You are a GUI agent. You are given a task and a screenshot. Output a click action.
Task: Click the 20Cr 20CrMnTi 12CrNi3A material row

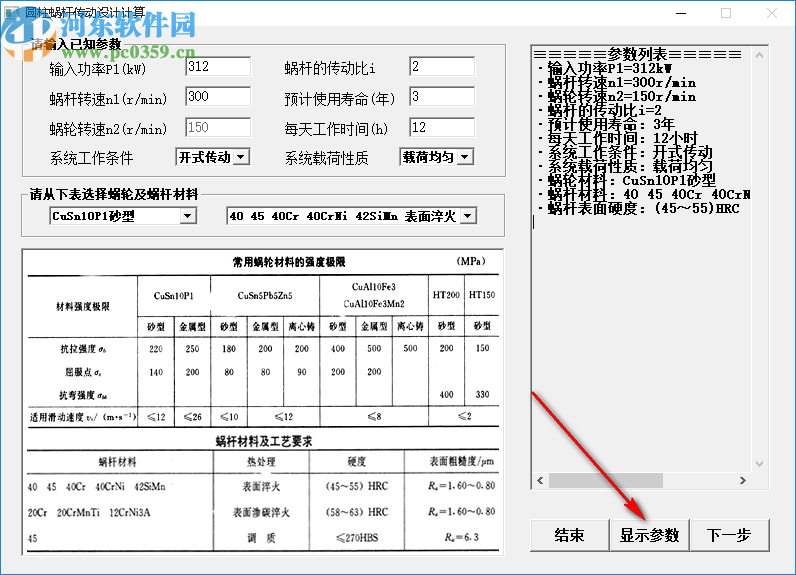click(89, 513)
